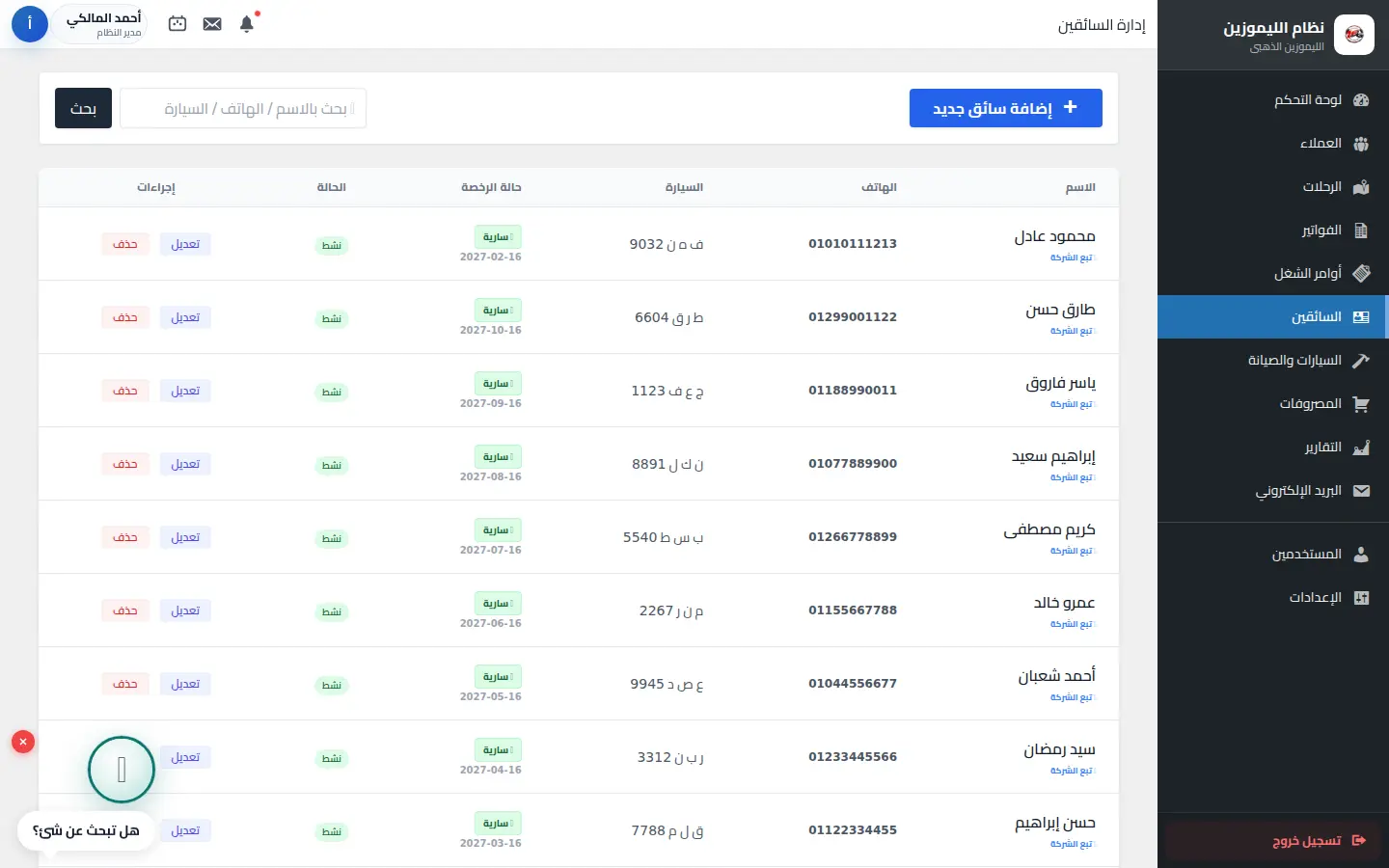Click the notifications bell icon
The height and width of the screenshot is (868, 1389).
point(247,24)
